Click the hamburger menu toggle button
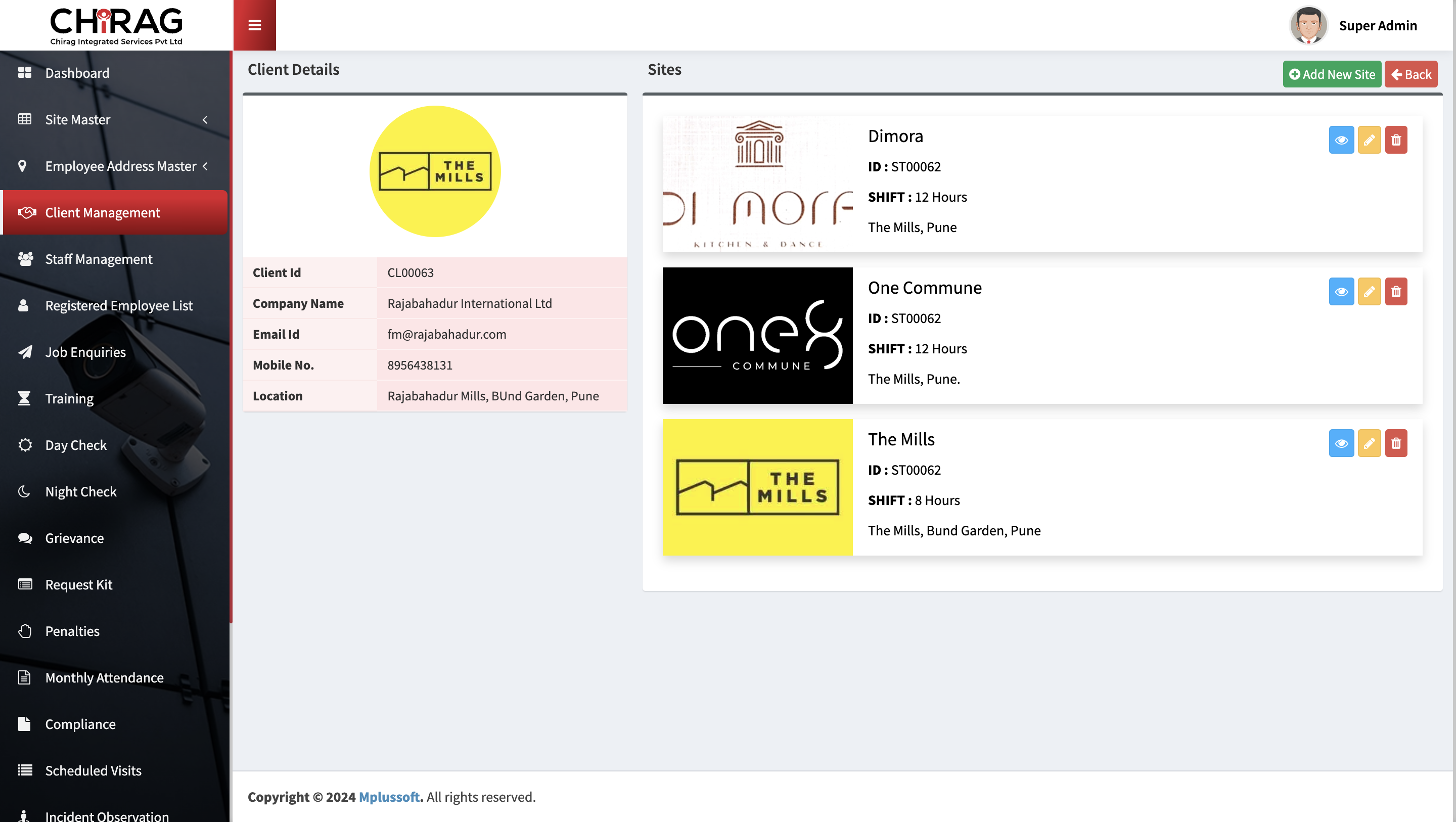The image size is (1456, 822). [x=254, y=25]
